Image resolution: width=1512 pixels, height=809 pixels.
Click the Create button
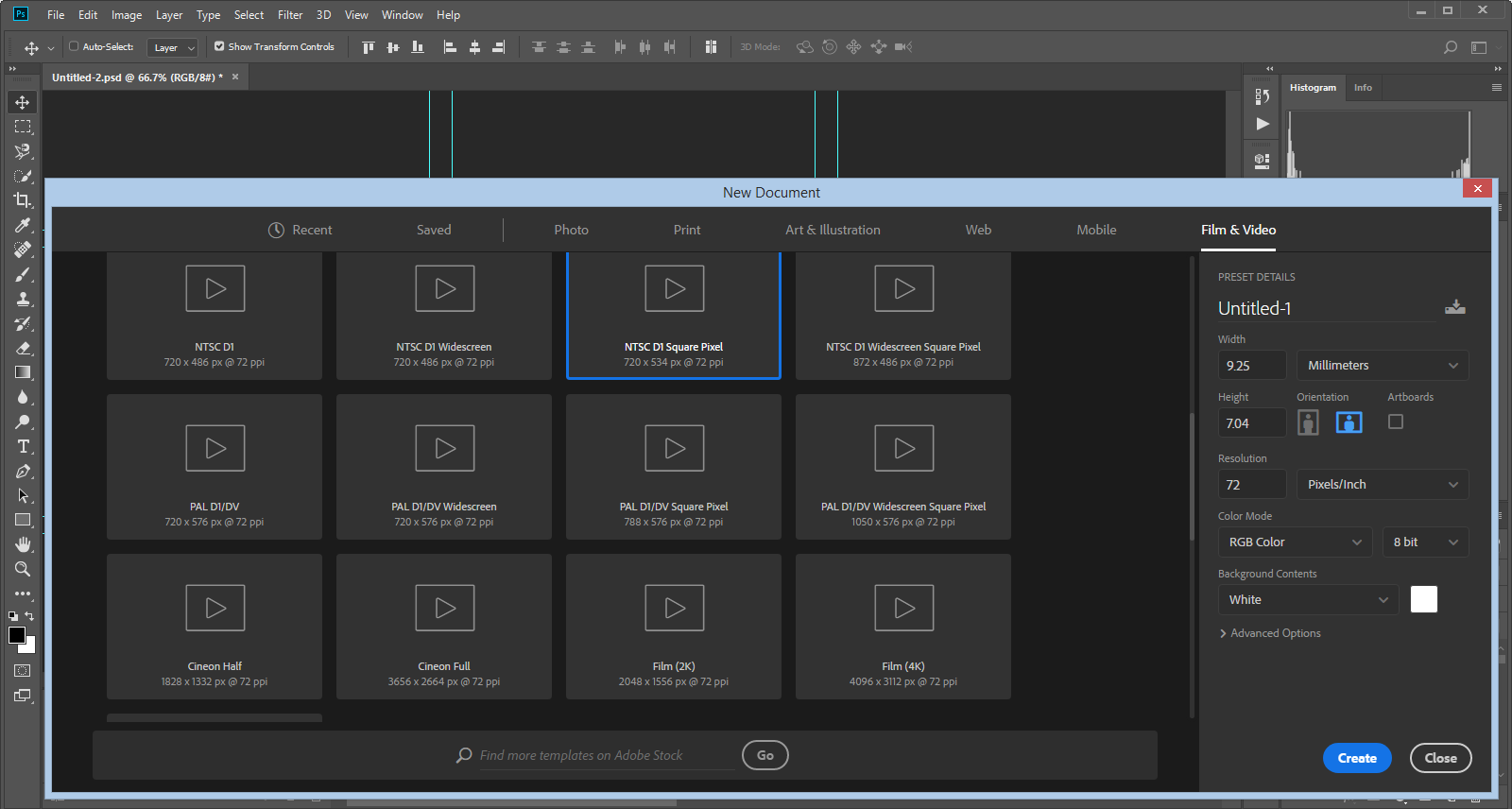click(x=1357, y=758)
